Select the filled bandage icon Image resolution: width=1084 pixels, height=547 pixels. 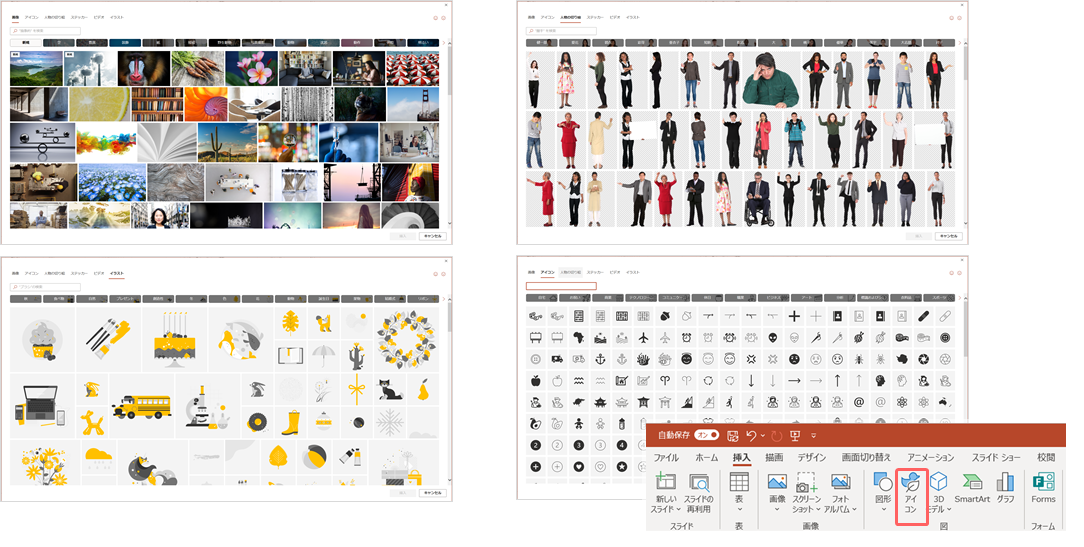click(924, 316)
